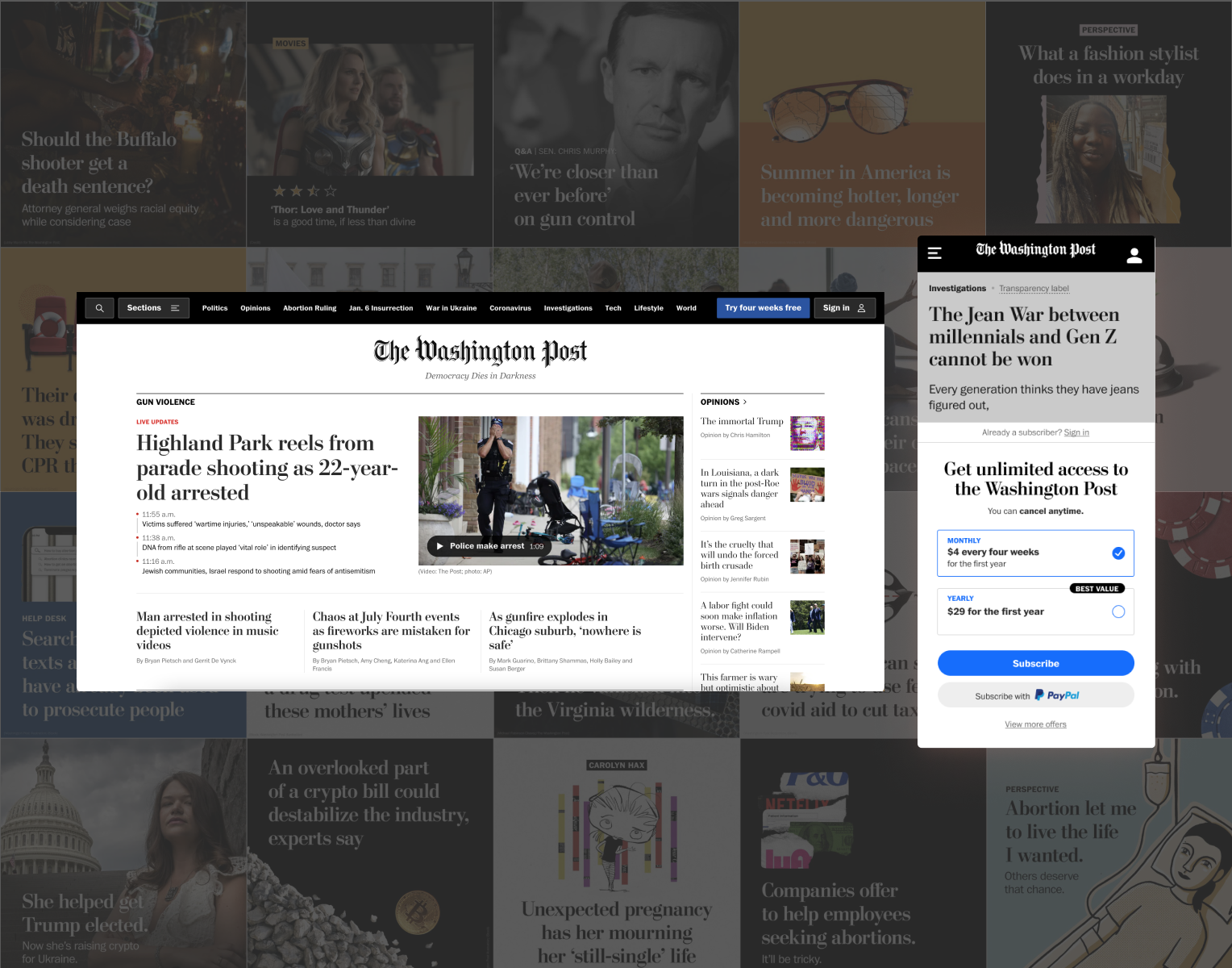Open the Politics nav item
This screenshot has width=1232, height=968.
coord(214,308)
